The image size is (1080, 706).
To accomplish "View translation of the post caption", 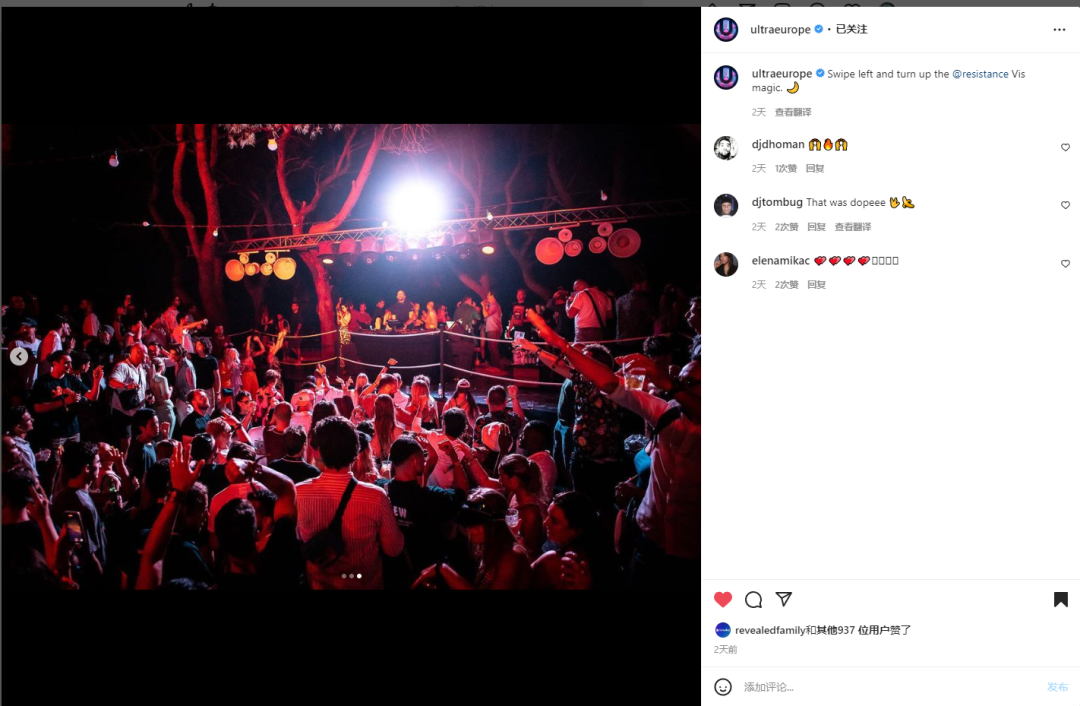I will pyautogui.click(x=793, y=112).
